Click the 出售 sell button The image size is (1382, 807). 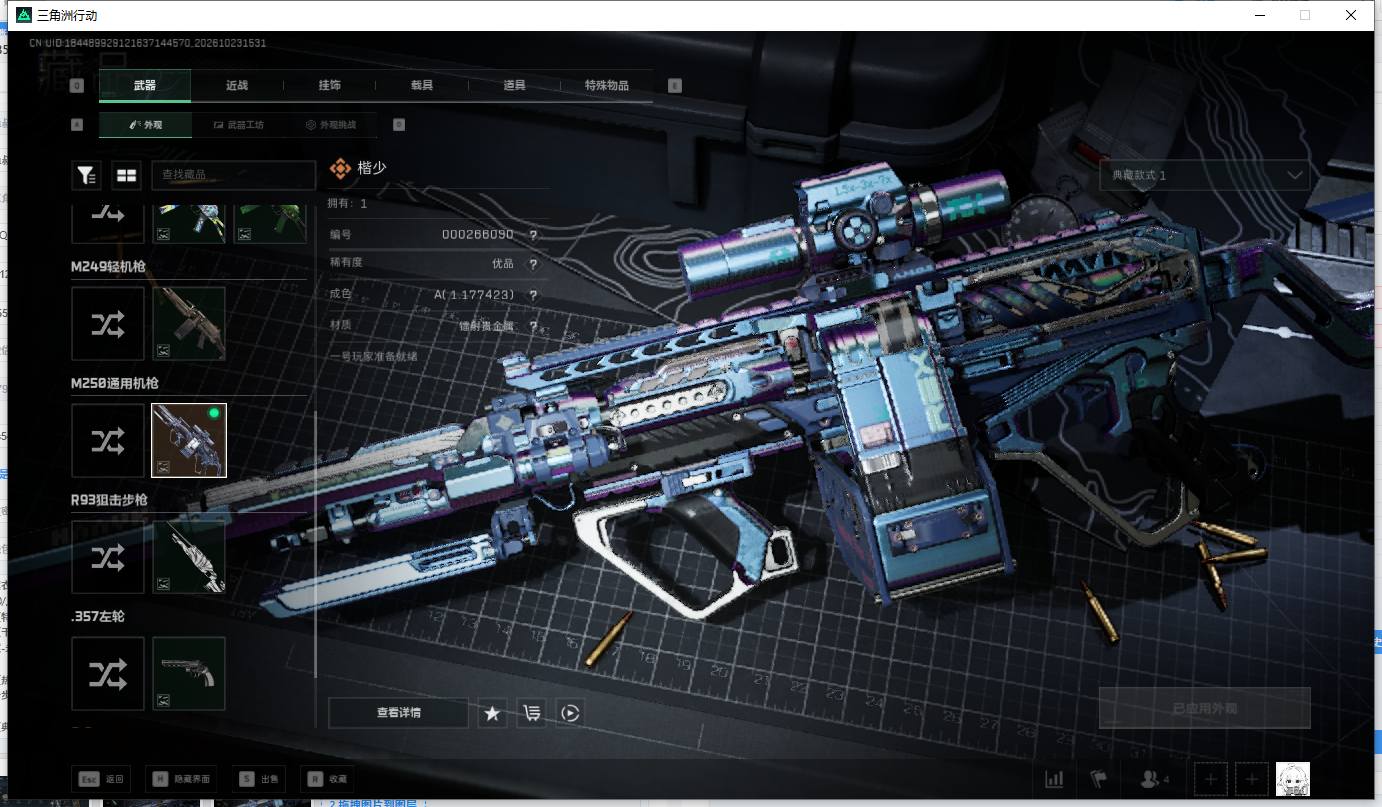(259, 779)
